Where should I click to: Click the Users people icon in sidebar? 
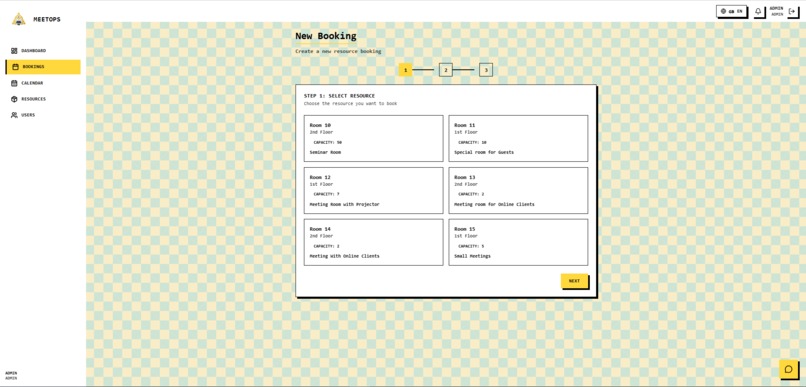[14, 115]
